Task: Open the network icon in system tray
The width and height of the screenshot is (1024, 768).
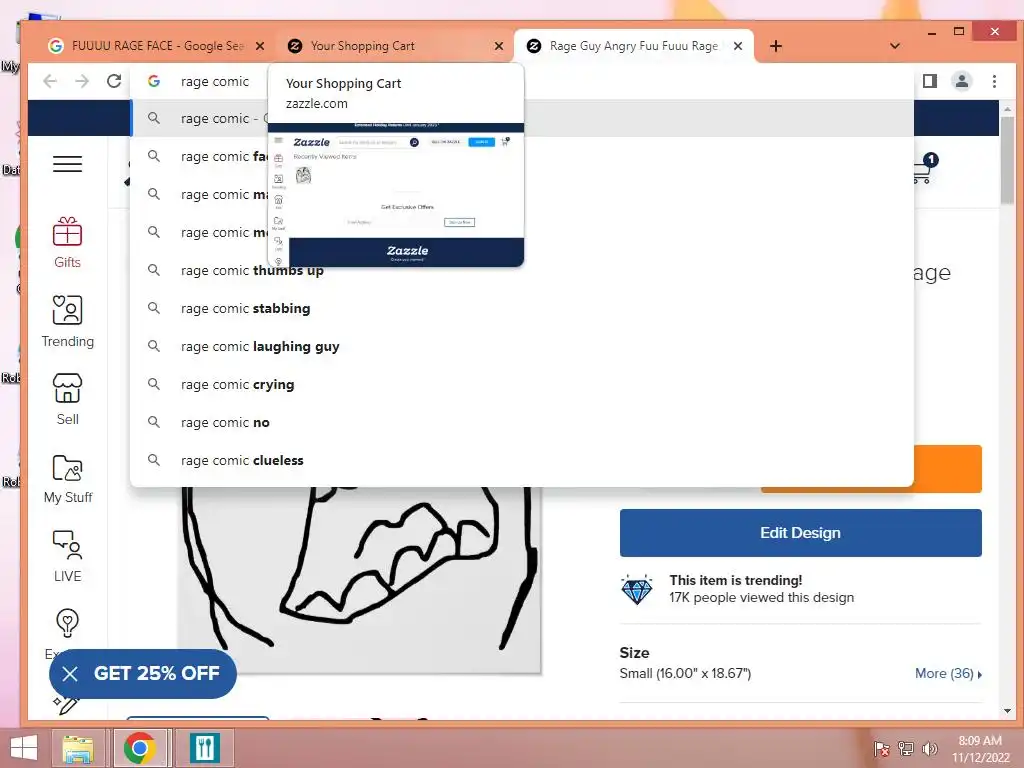Action: 906,748
